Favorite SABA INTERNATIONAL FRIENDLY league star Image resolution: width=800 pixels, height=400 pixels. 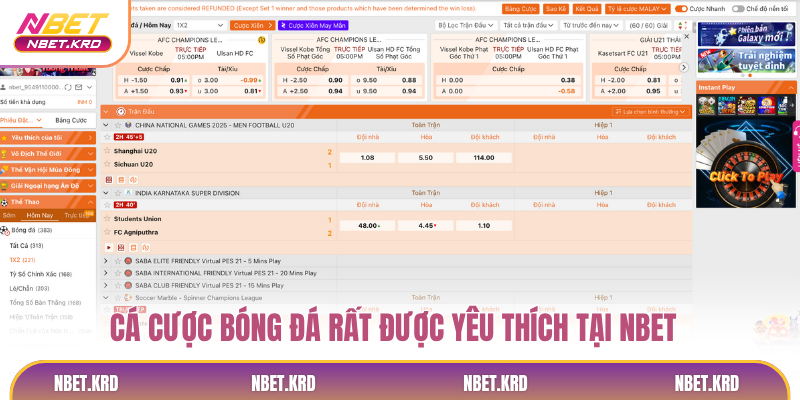[x=118, y=273]
